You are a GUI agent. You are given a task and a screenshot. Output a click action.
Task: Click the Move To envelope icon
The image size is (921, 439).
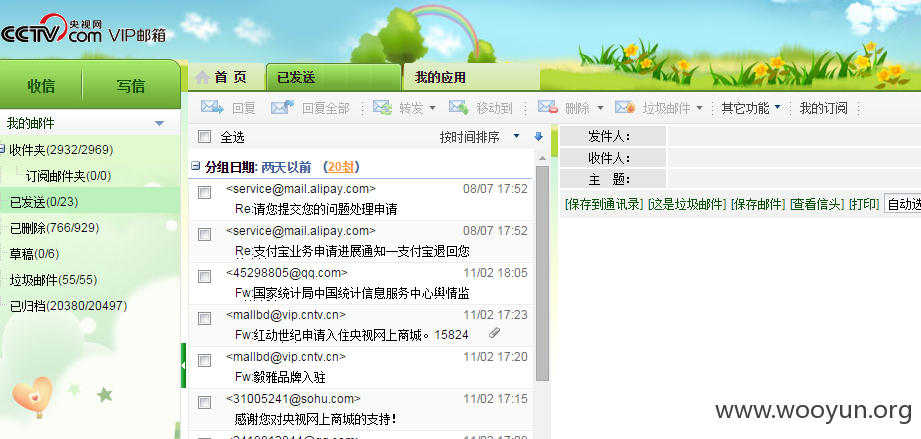point(459,108)
